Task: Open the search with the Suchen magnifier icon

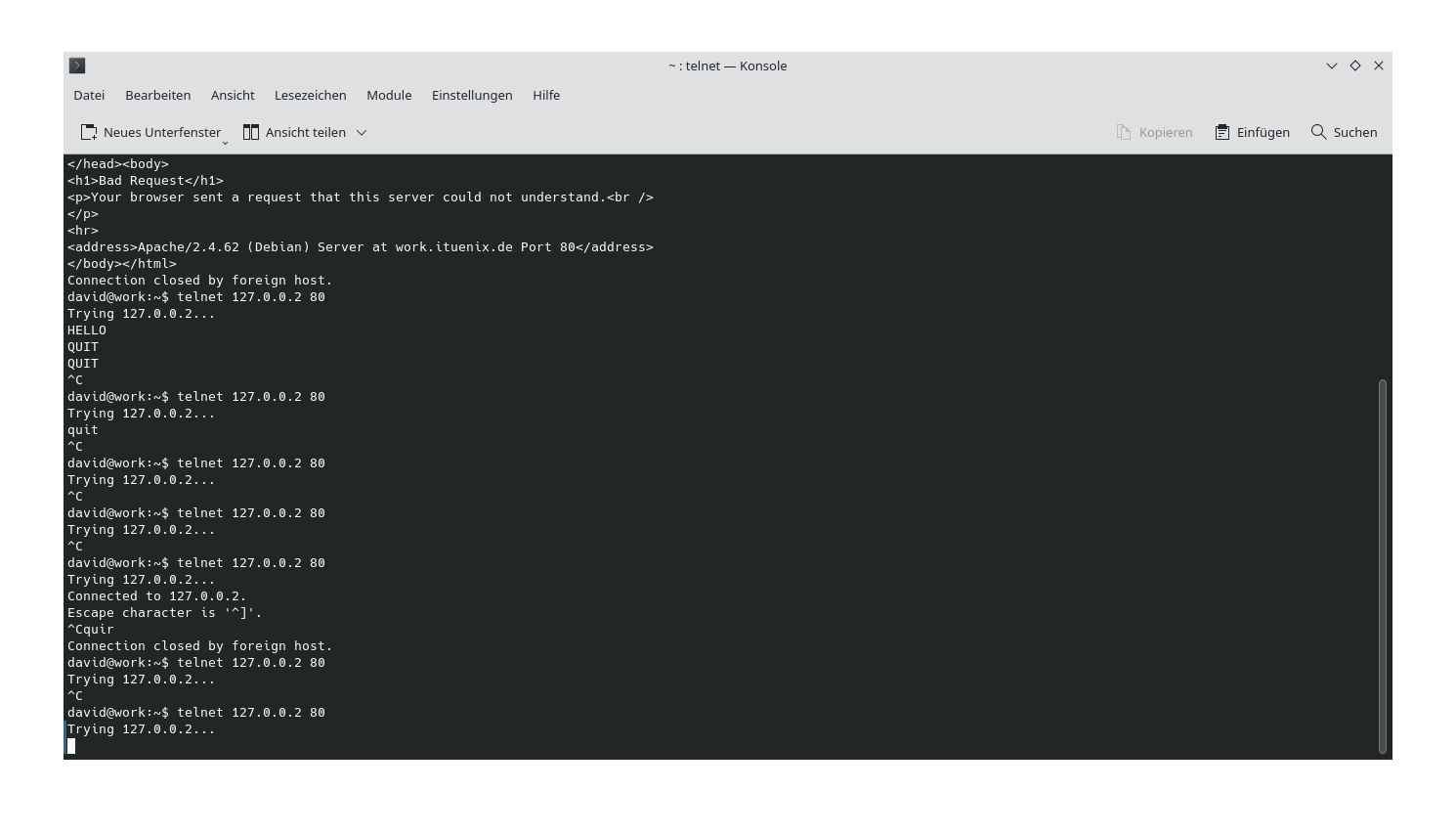Action: coord(1318,132)
